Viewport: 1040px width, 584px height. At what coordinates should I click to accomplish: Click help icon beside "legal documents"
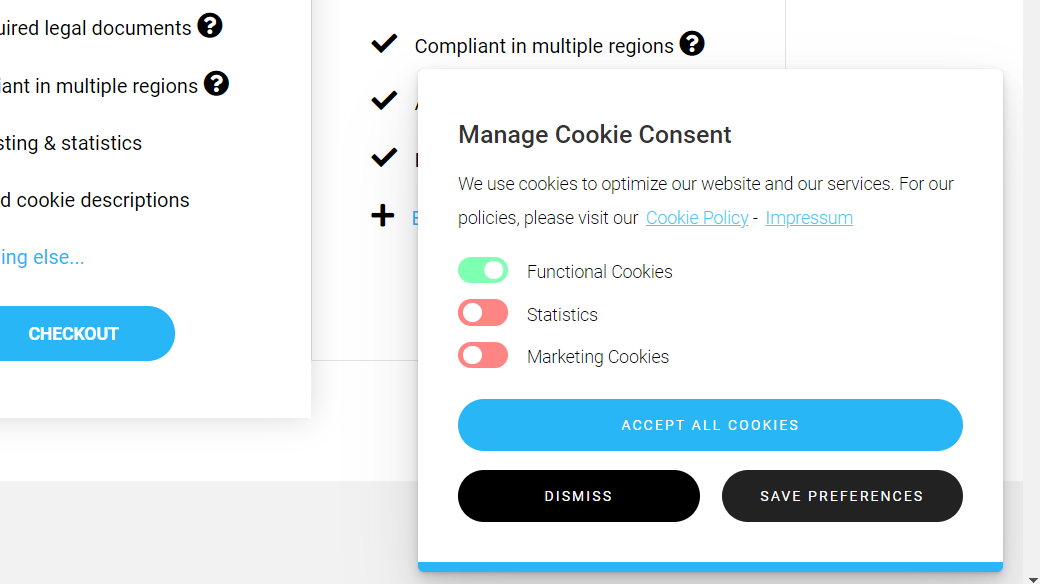click(209, 26)
